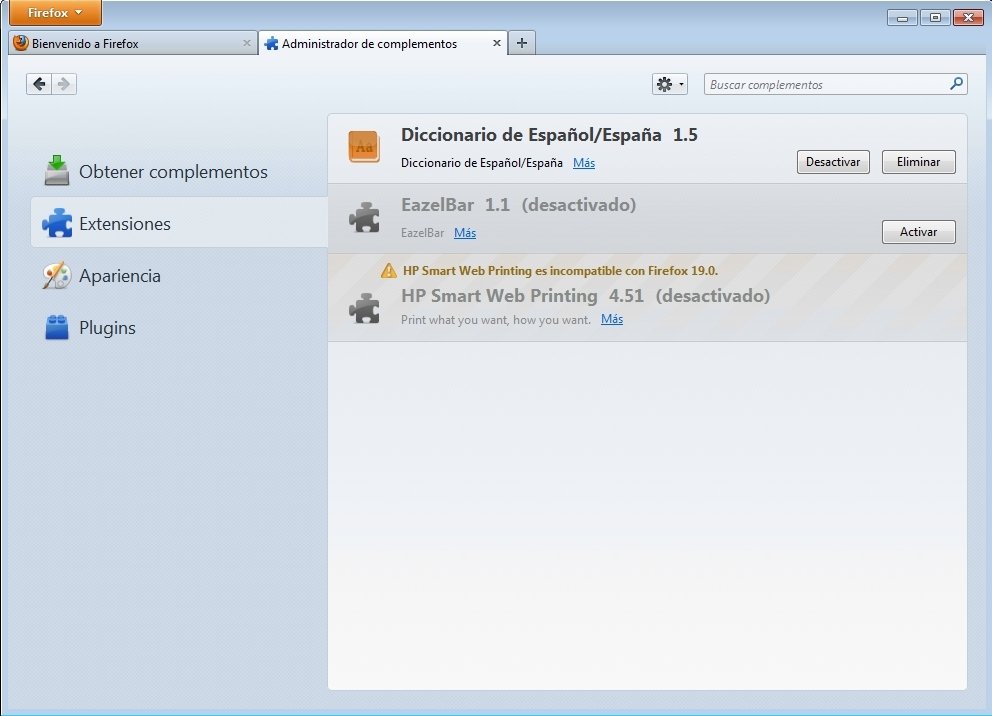Click the blue Plugins brick icon
The width and height of the screenshot is (992, 716).
coord(57,327)
